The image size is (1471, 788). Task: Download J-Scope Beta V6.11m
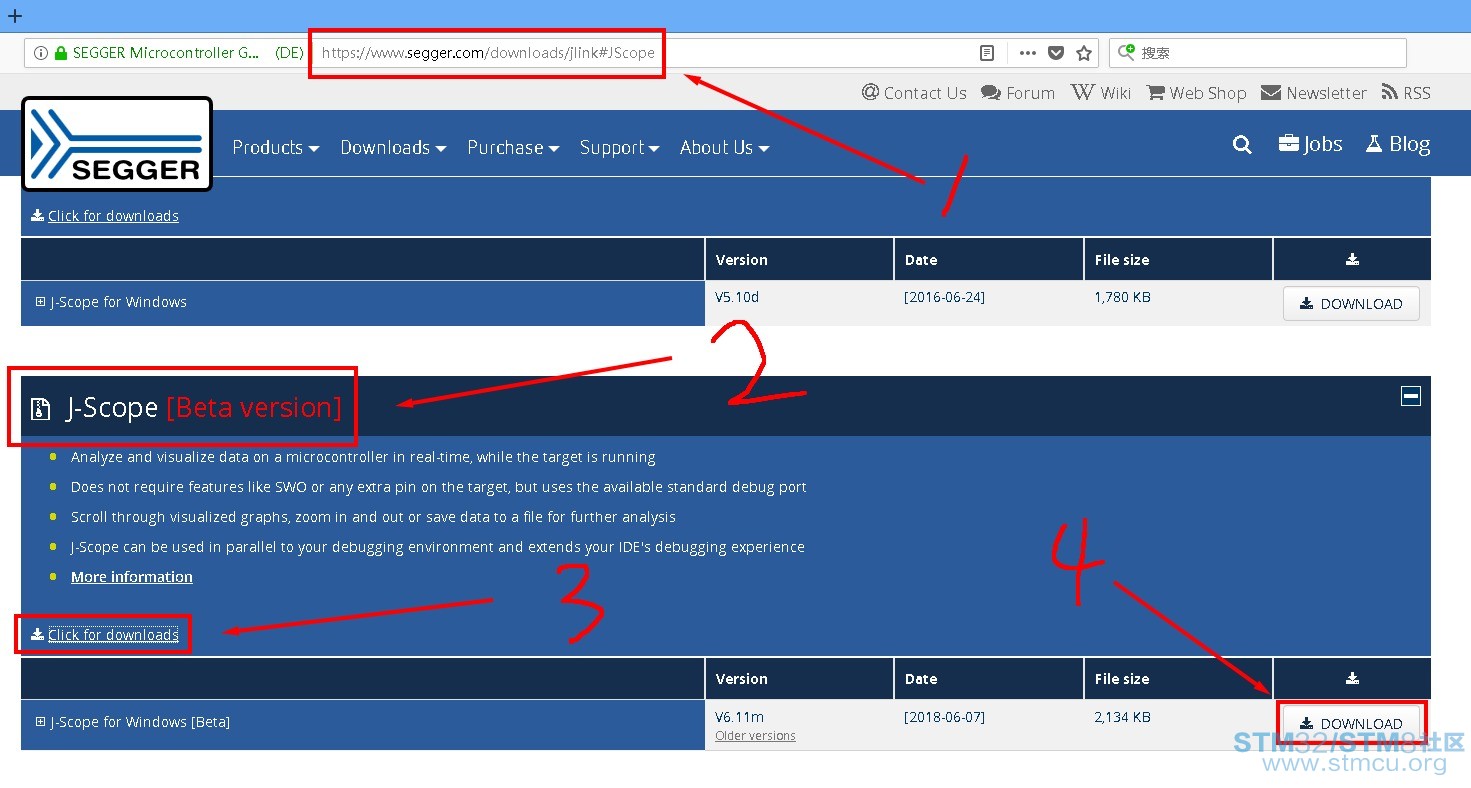click(x=1351, y=723)
